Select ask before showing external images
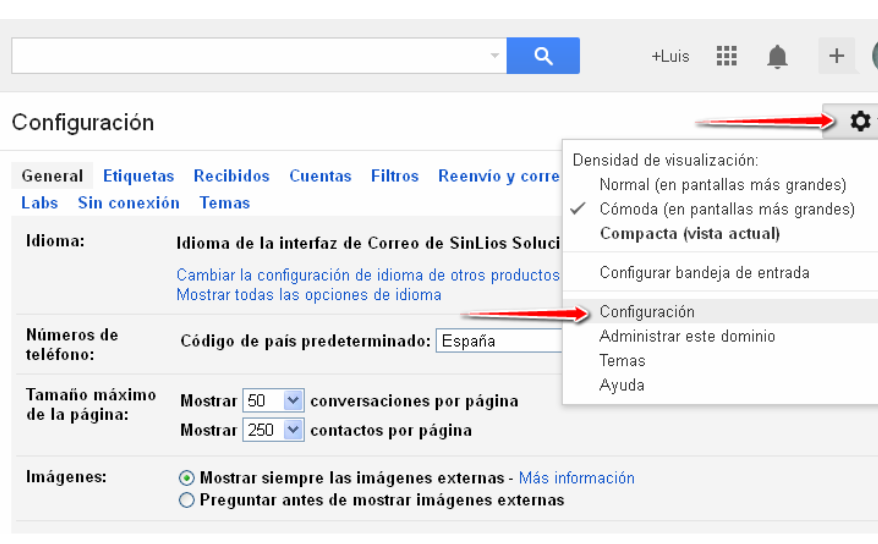The width and height of the screenshot is (878, 544). [186, 500]
